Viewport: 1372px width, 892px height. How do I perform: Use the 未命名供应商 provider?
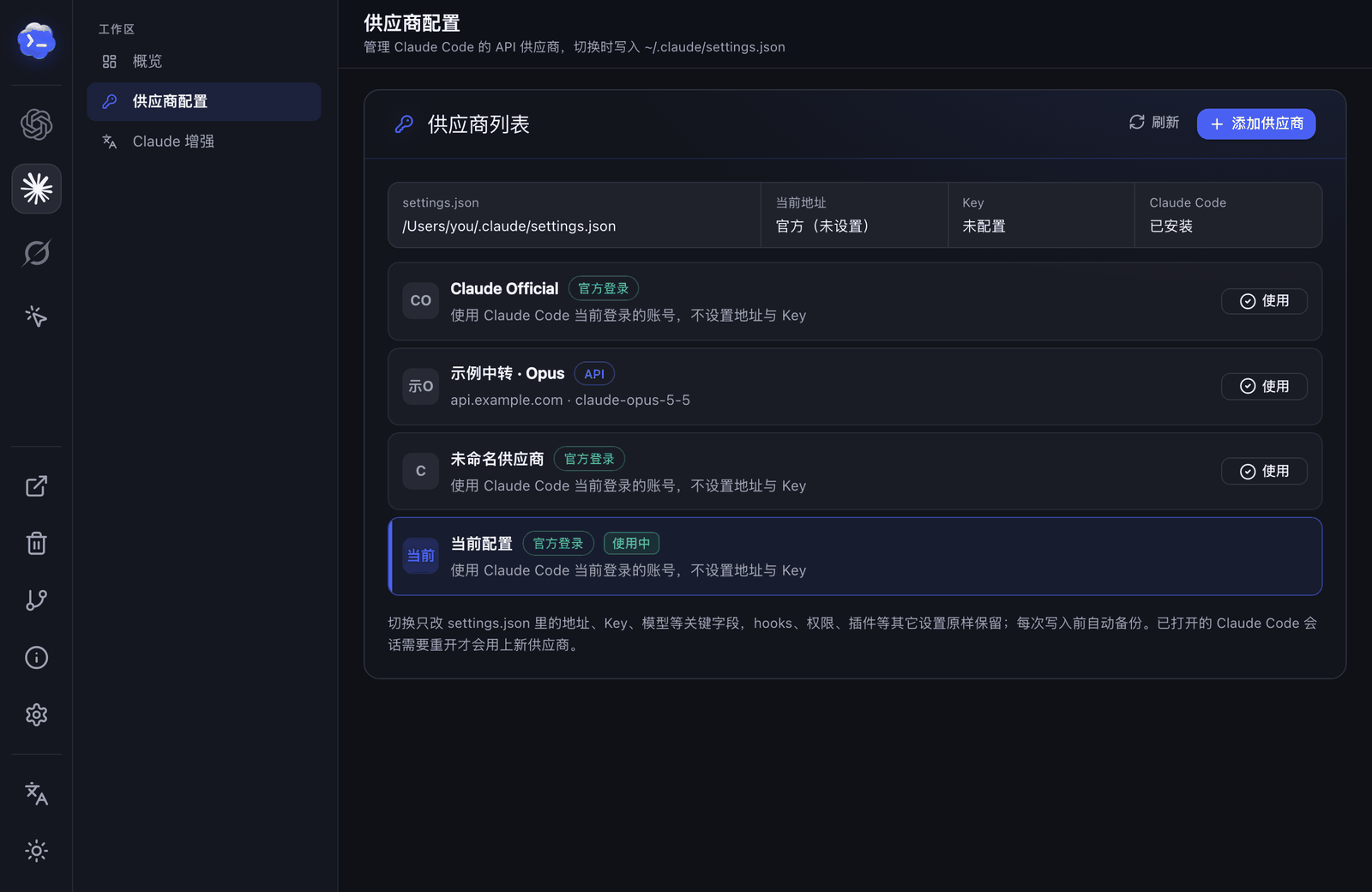tap(1264, 471)
